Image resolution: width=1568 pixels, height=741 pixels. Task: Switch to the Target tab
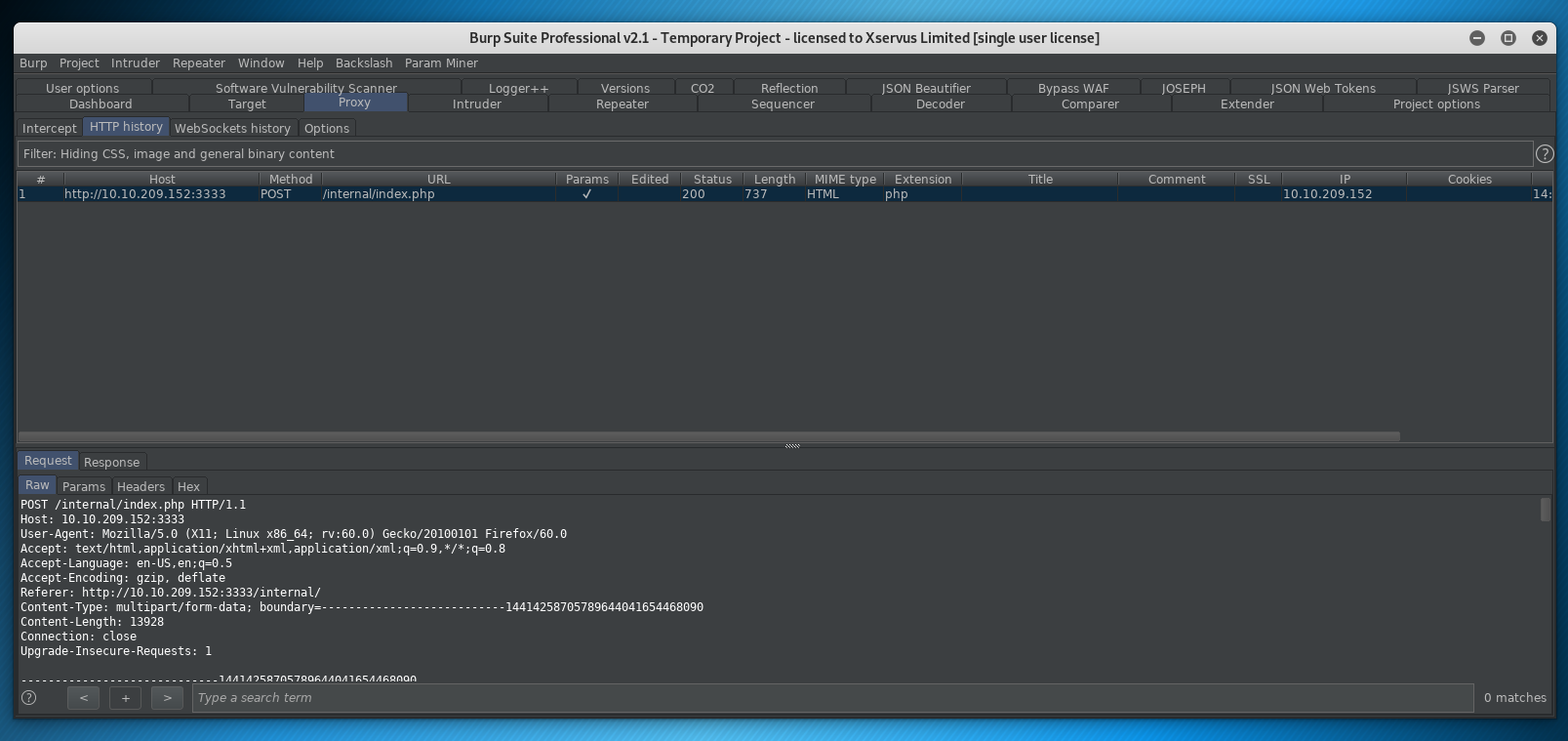[247, 103]
